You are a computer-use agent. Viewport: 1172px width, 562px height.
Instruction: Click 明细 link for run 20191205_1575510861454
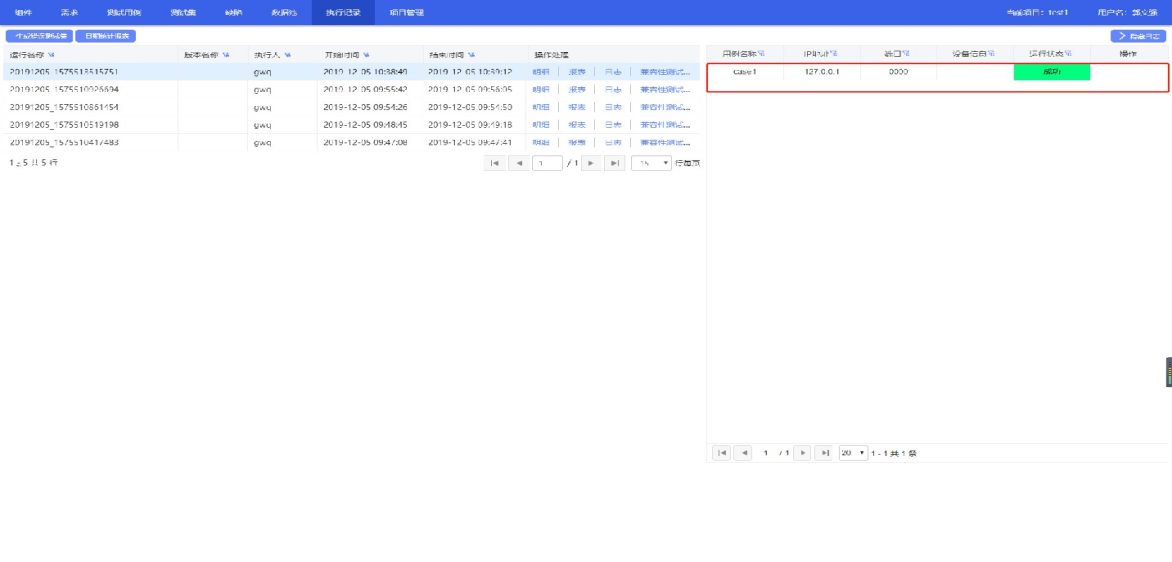(x=540, y=107)
